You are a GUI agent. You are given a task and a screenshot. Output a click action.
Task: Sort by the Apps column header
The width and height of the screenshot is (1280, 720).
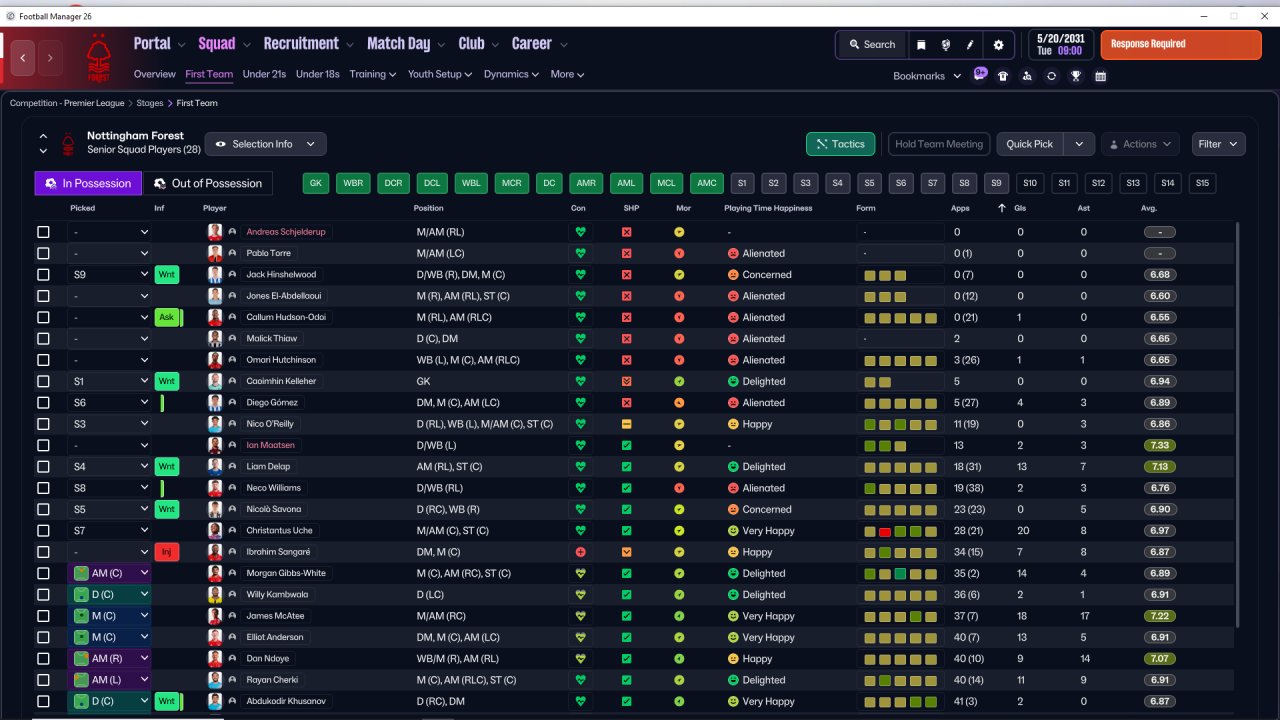[x=960, y=208]
